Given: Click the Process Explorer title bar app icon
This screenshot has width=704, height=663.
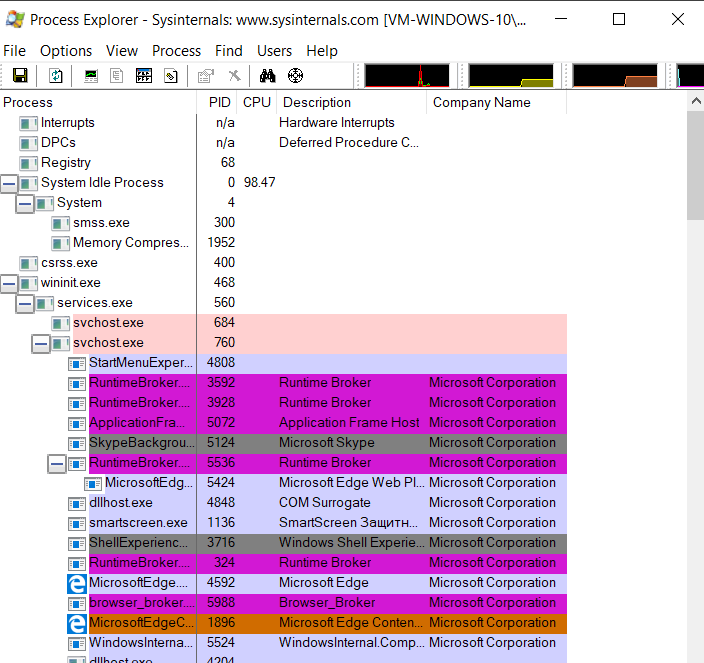Looking at the screenshot, I should click(x=15, y=19).
